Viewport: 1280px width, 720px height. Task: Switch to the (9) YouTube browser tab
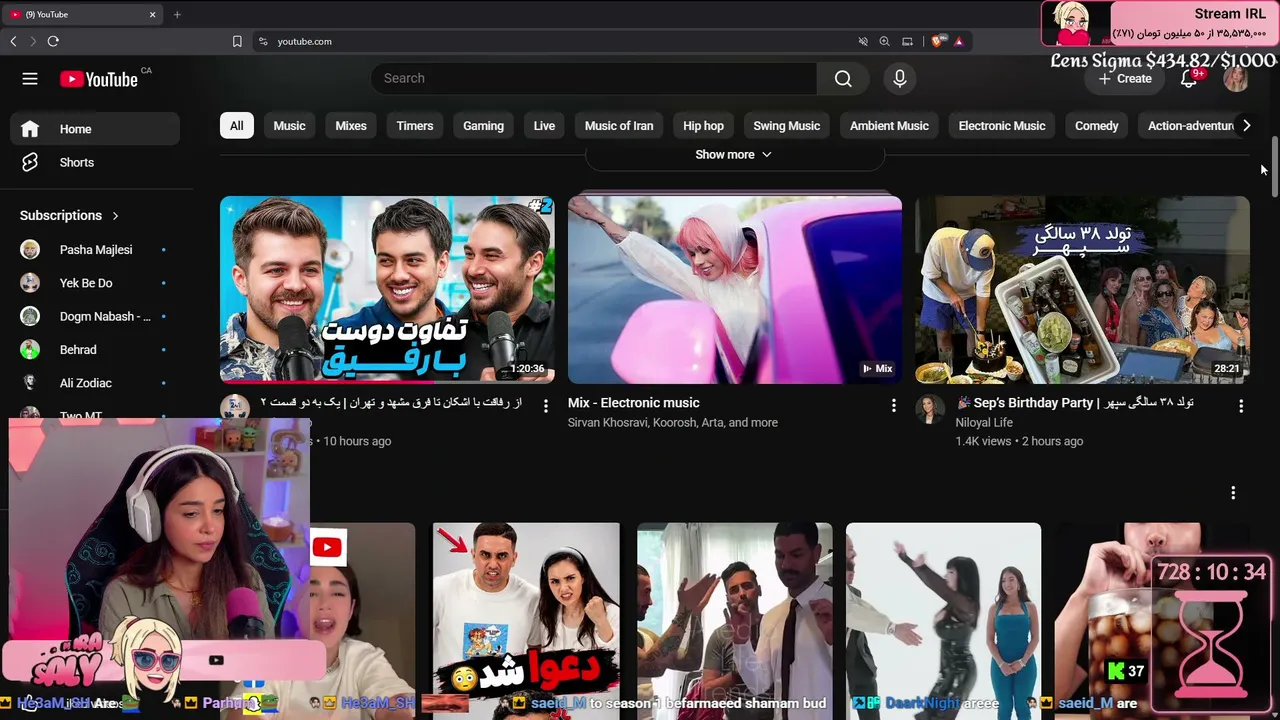(83, 15)
